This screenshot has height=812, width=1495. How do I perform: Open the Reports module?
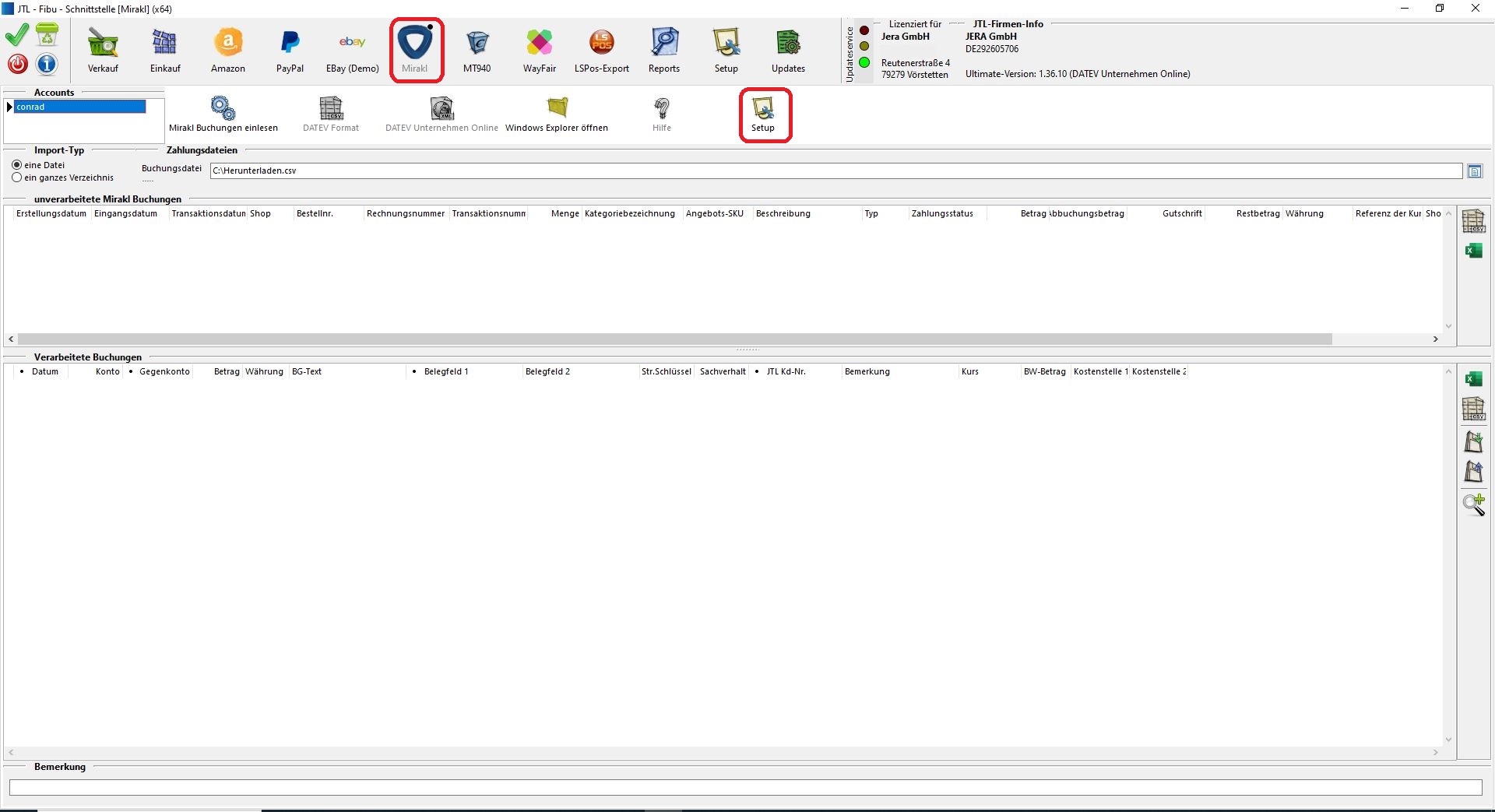(663, 50)
